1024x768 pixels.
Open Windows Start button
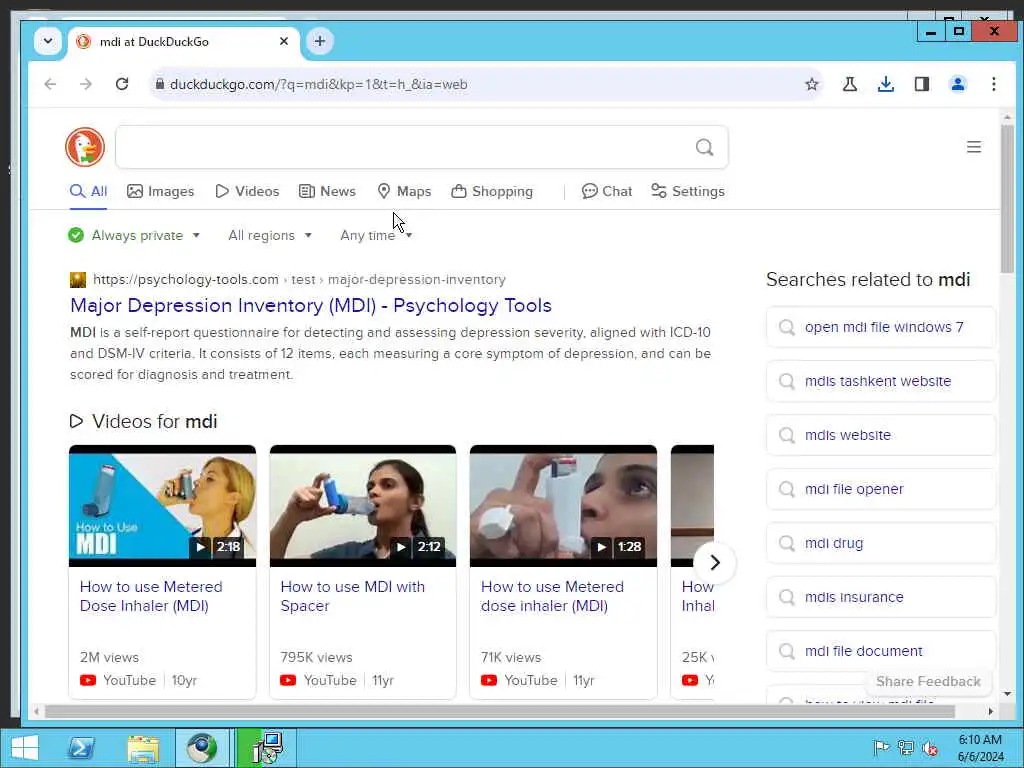tap(25, 748)
